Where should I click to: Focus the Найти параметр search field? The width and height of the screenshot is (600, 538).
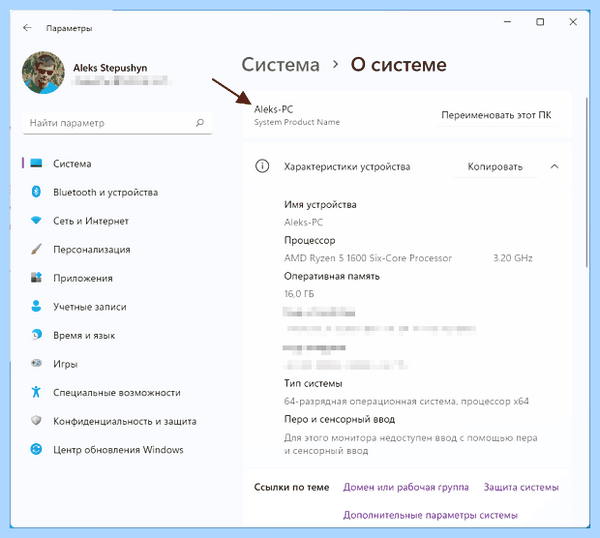click(117, 123)
